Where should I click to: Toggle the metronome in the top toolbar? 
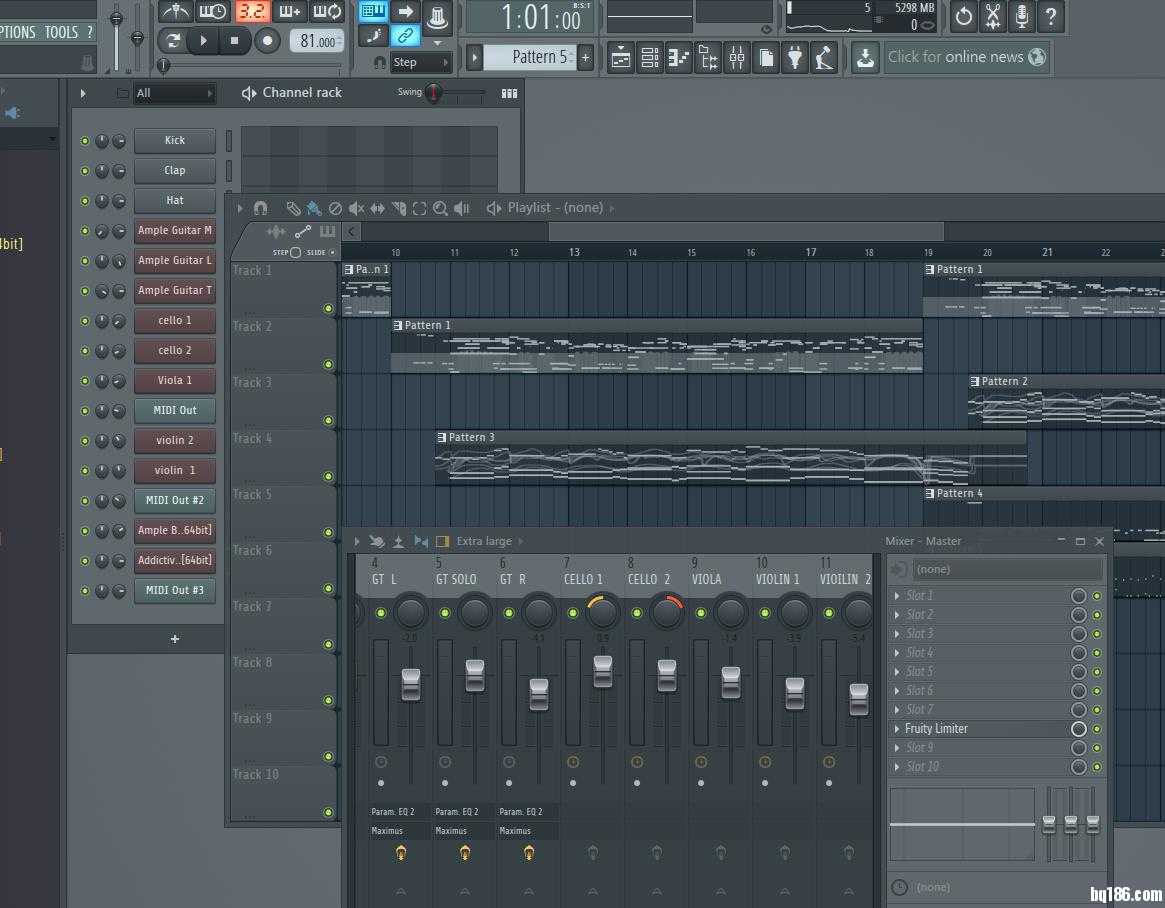coord(176,12)
